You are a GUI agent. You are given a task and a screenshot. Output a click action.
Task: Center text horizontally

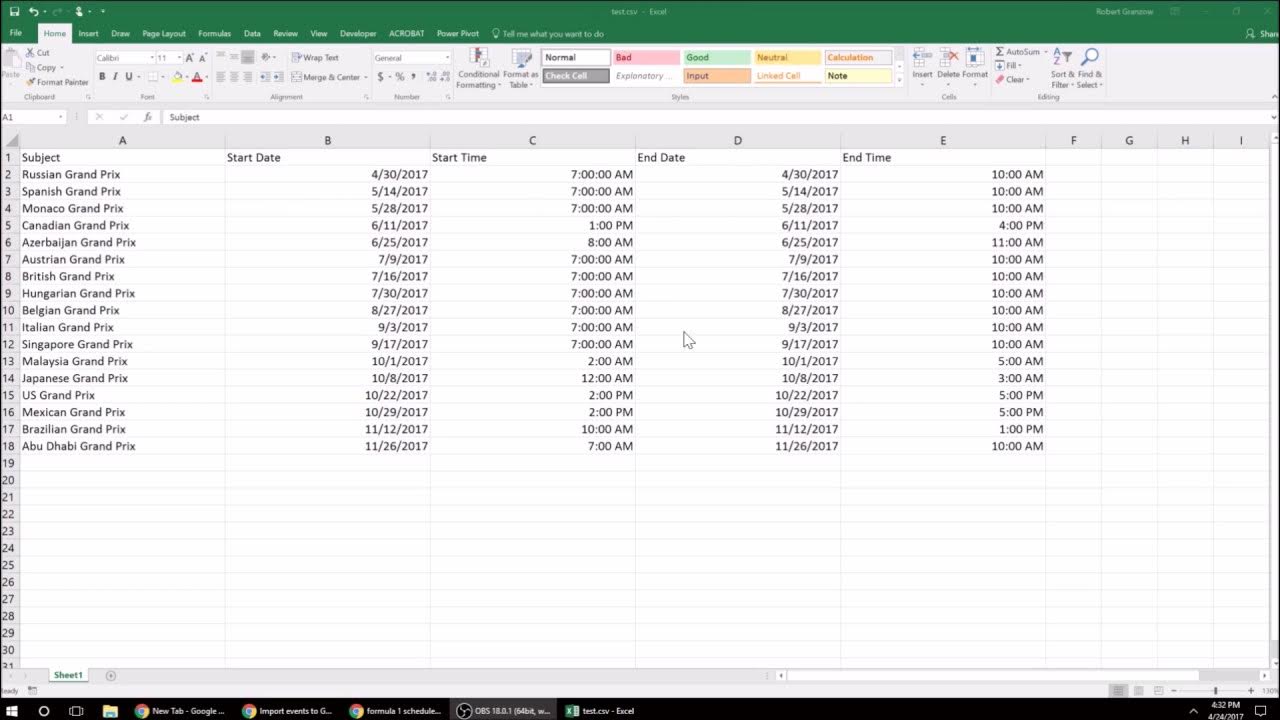[234, 77]
